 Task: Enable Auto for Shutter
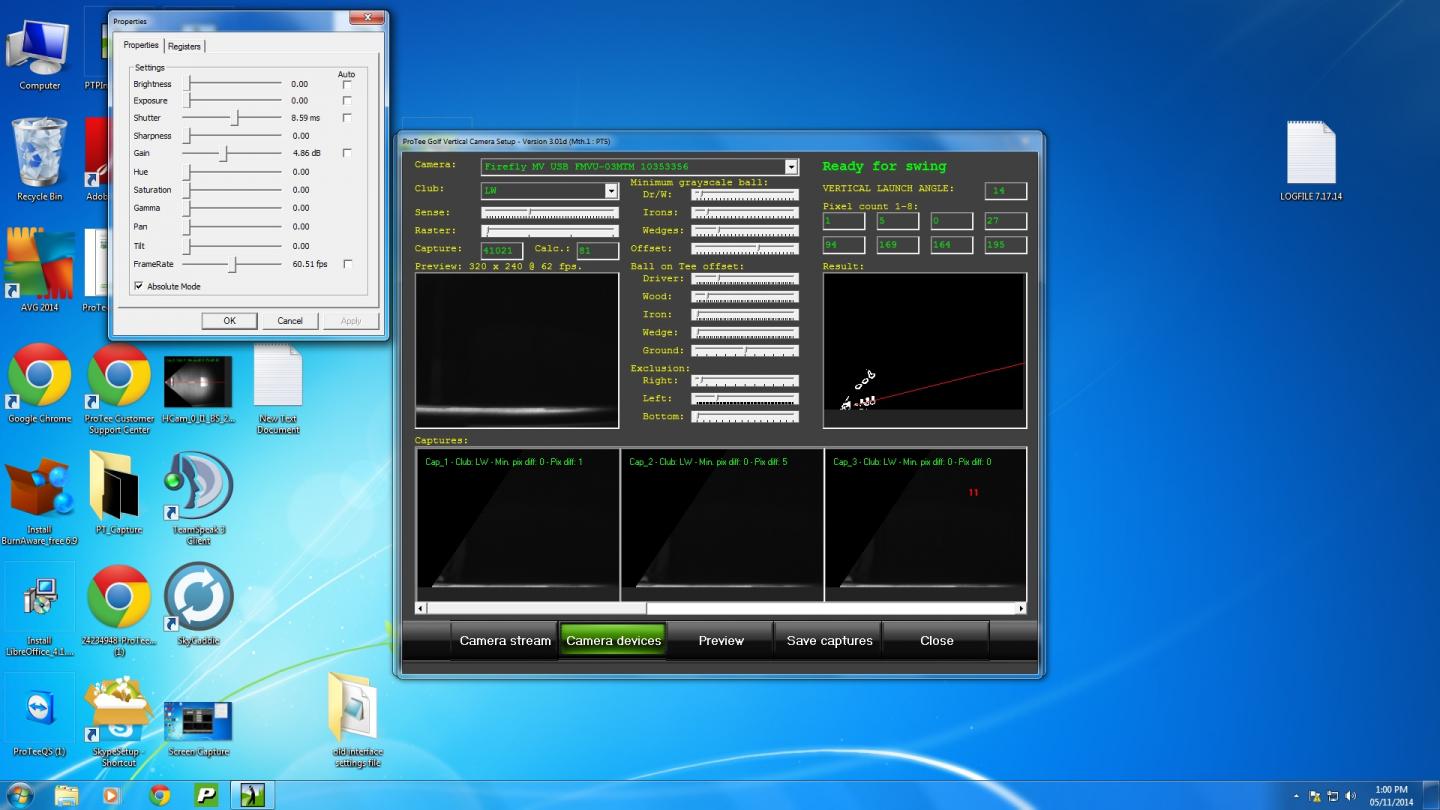coord(347,118)
